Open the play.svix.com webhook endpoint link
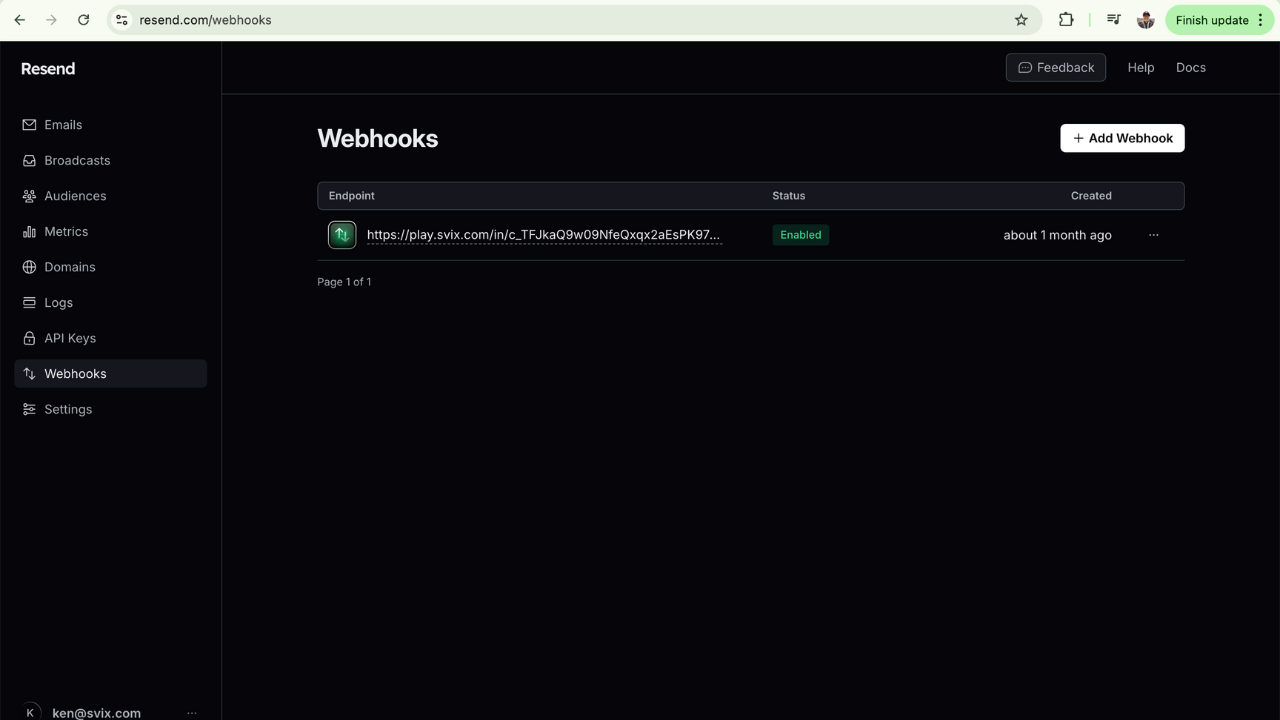 pos(543,235)
